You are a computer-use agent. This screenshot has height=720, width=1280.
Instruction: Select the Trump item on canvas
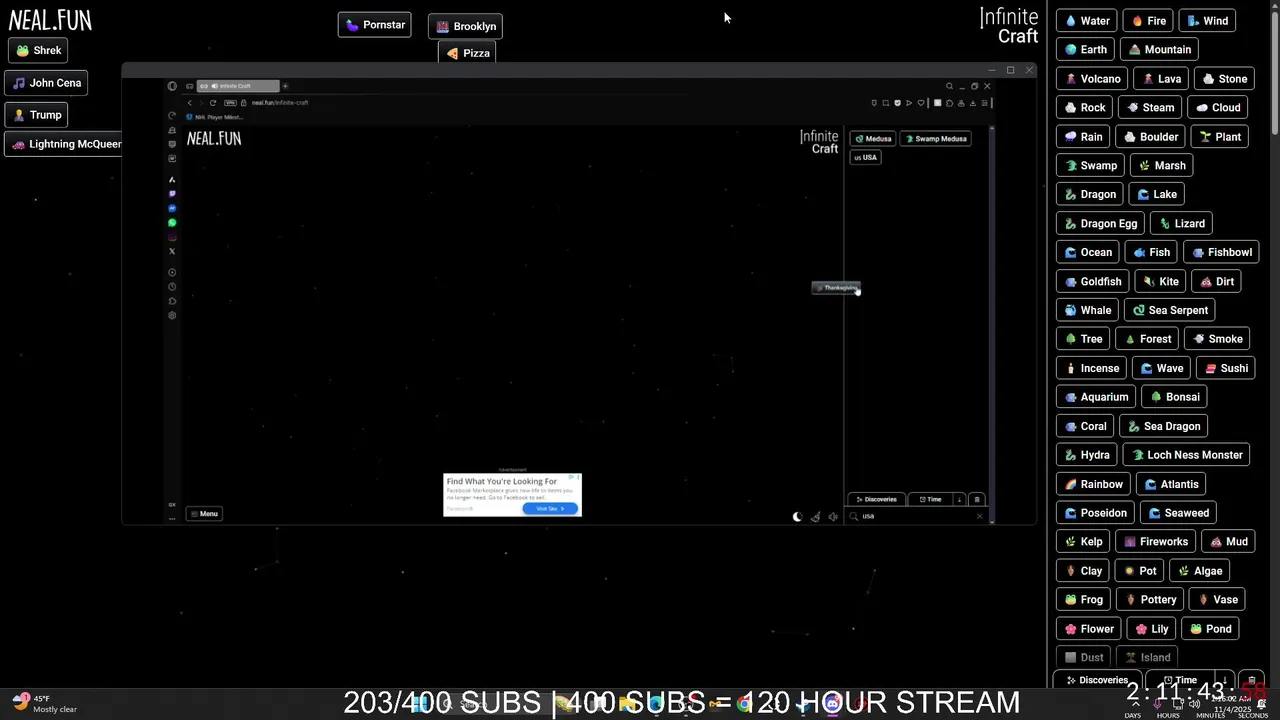(x=37, y=115)
